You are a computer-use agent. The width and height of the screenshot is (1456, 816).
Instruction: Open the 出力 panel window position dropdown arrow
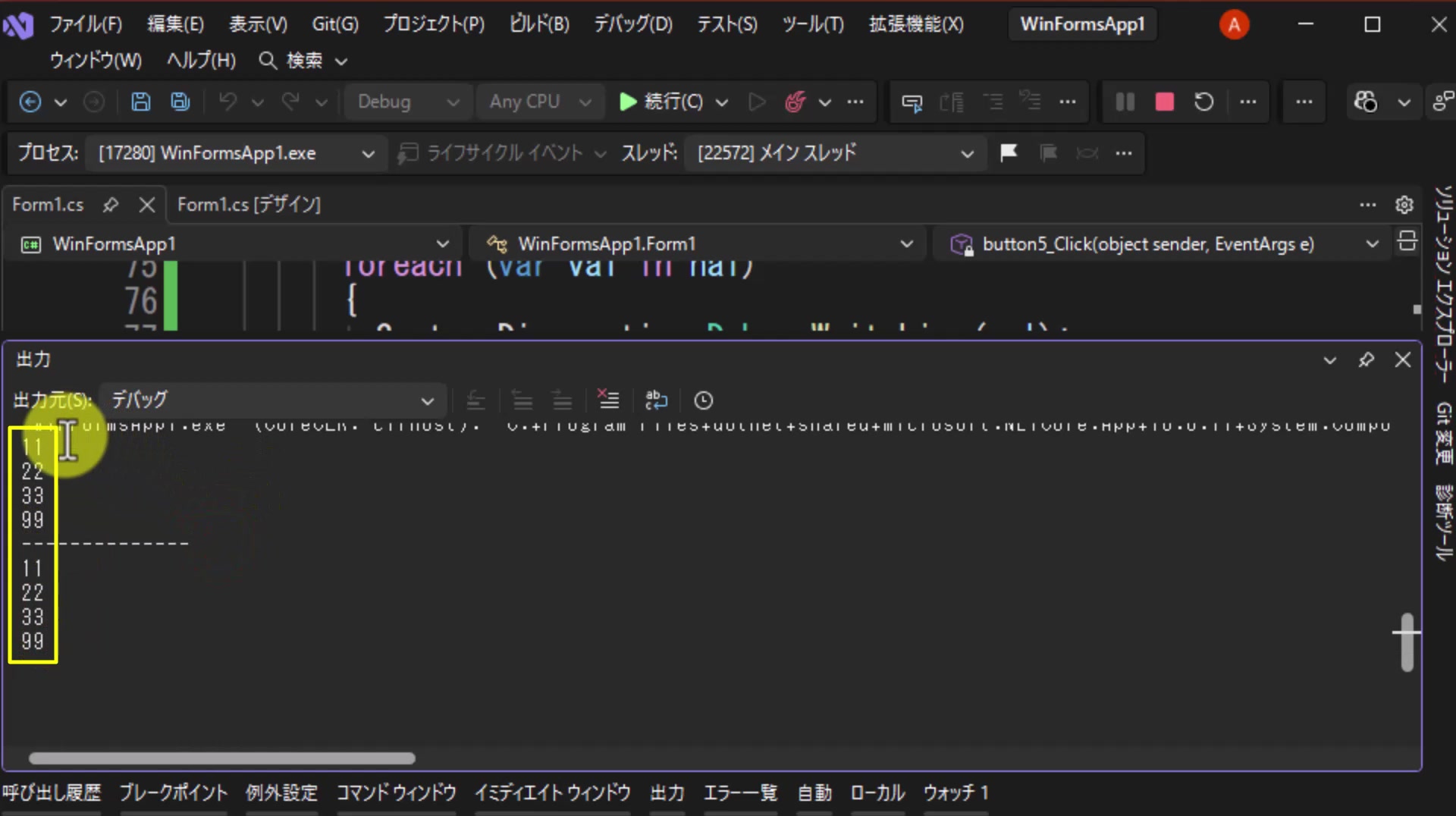pos(1329,360)
